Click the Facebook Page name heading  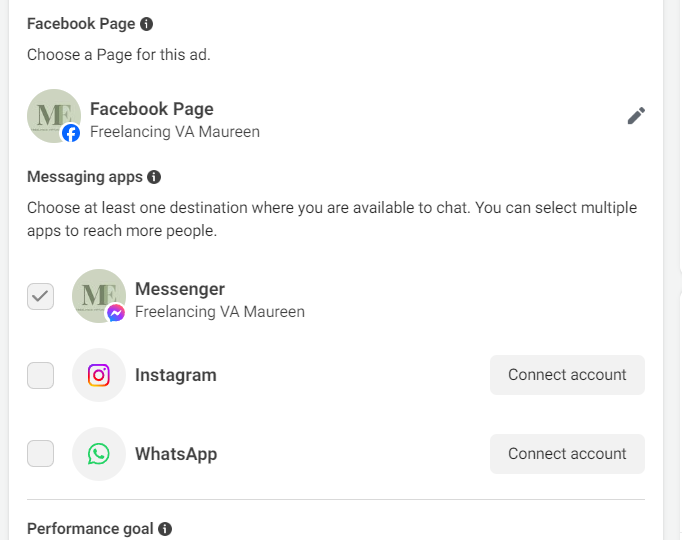pos(152,109)
